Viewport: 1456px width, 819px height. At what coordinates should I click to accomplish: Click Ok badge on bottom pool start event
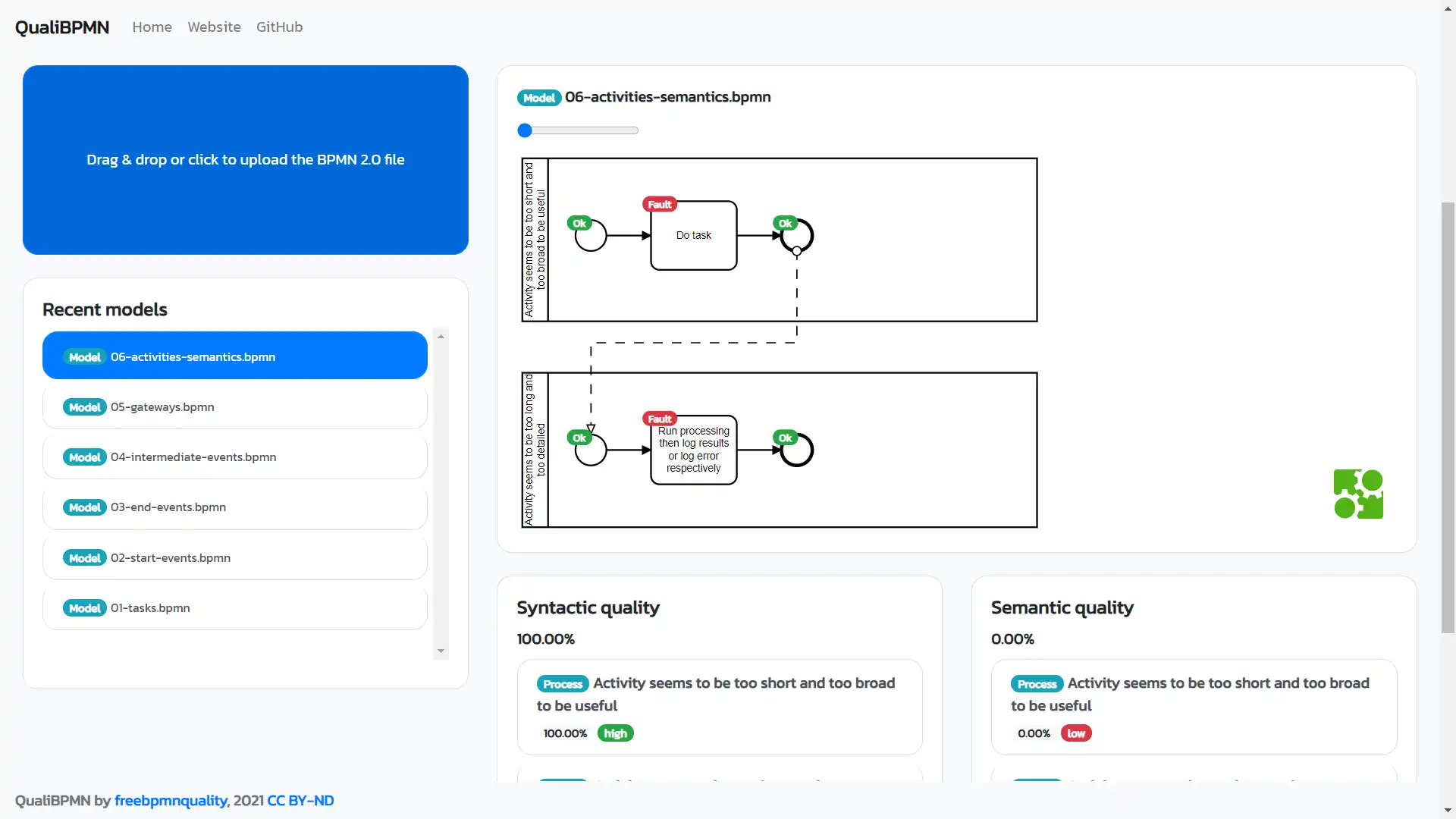tap(579, 438)
